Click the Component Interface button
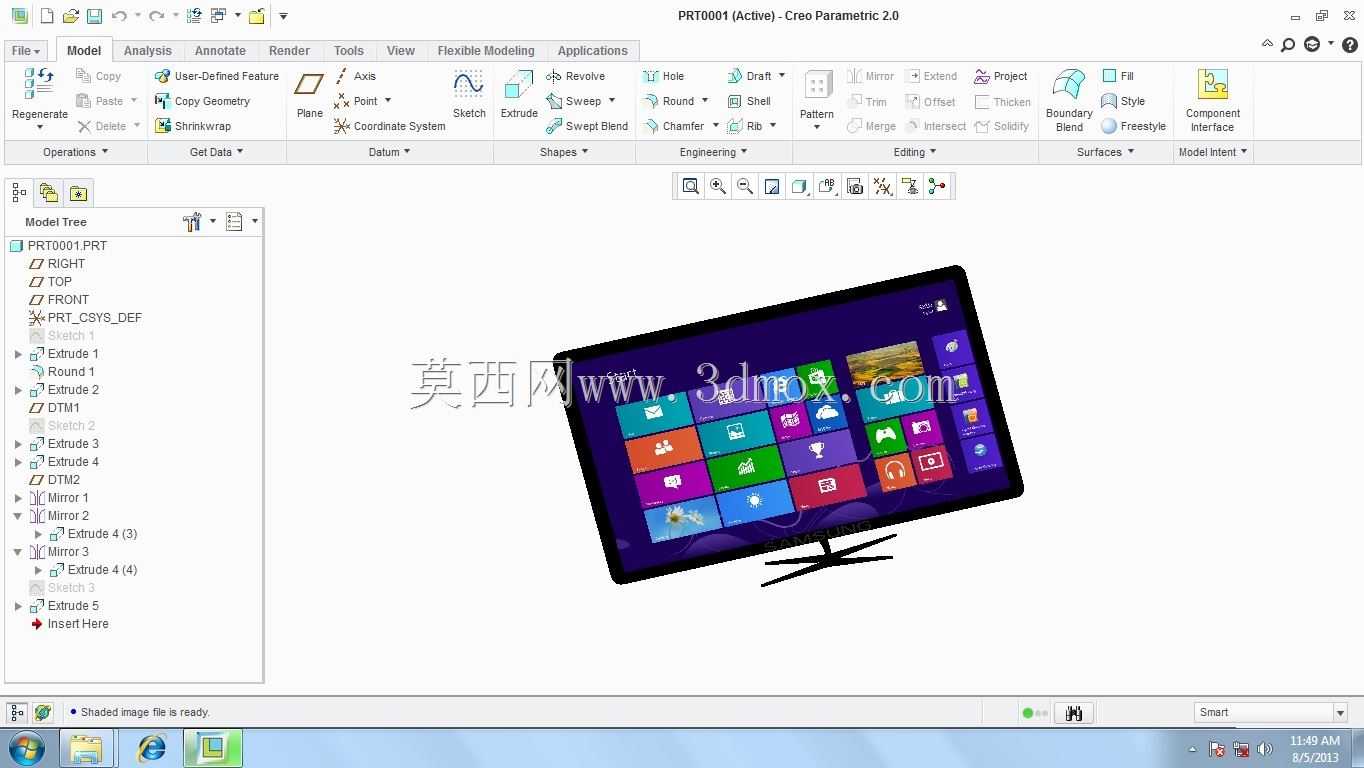Image resolution: width=1364 pixels, height=768 pixels. click(x=1212, y=100)
